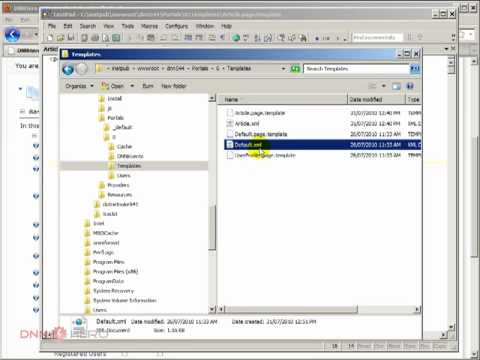The height and width of the screenshot is (360, 480).
Task: Sort by the Date modified column header
Action: click(x=376, y=99)
